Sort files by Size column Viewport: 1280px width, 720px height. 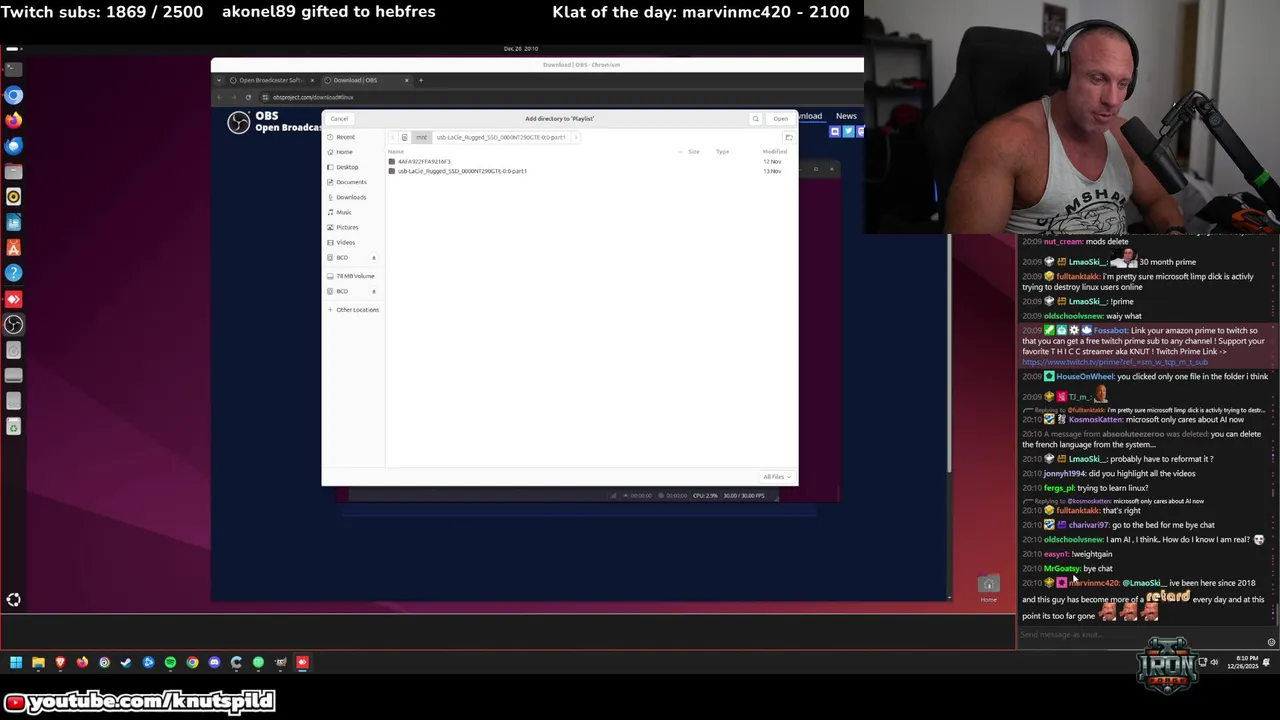693,151
